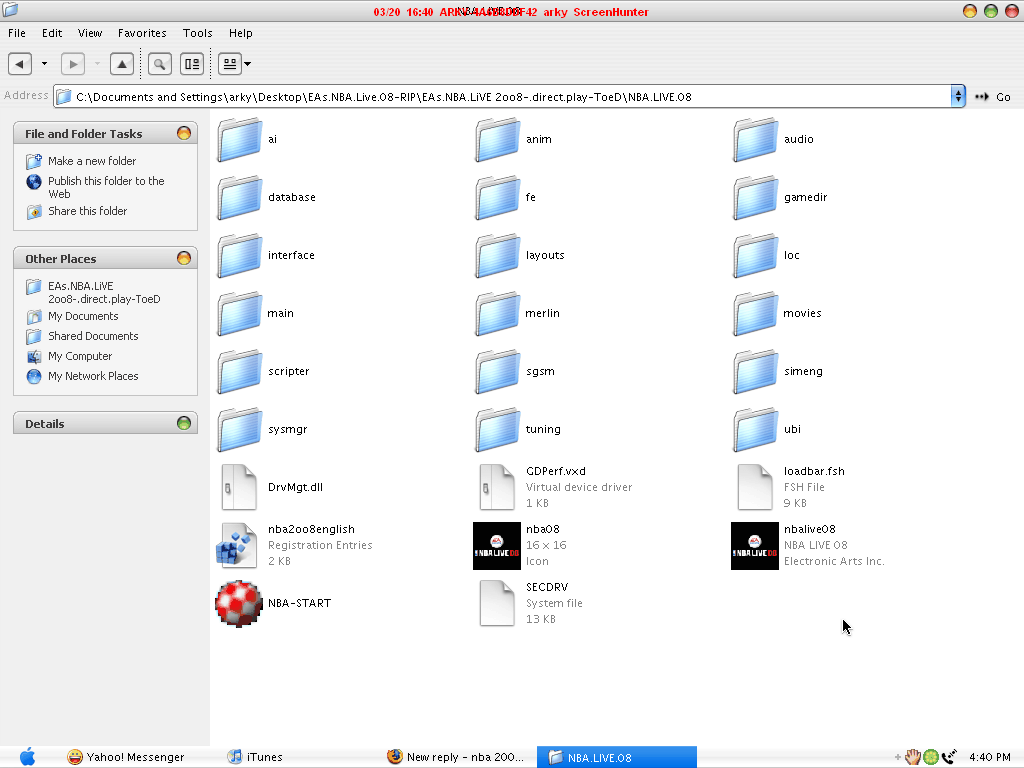Viewport: 1024px width, 768px height.
Task: Select the merlin folder icon
Action: (498, 314)
